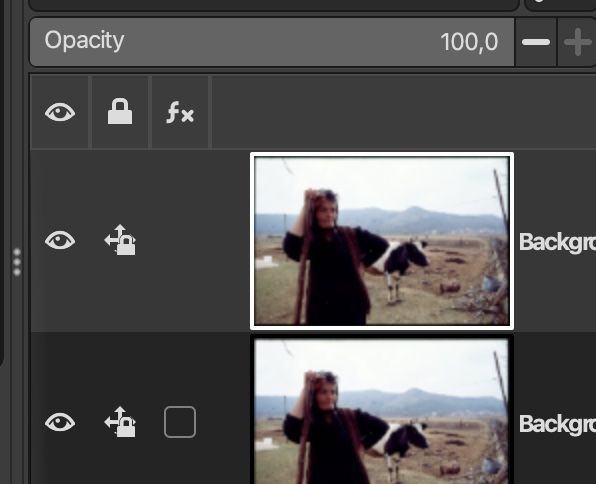Select the top layer thumbnail with white border
Image resolution: width=596 pixels, height=484 pixels.
tap(382, 241)
